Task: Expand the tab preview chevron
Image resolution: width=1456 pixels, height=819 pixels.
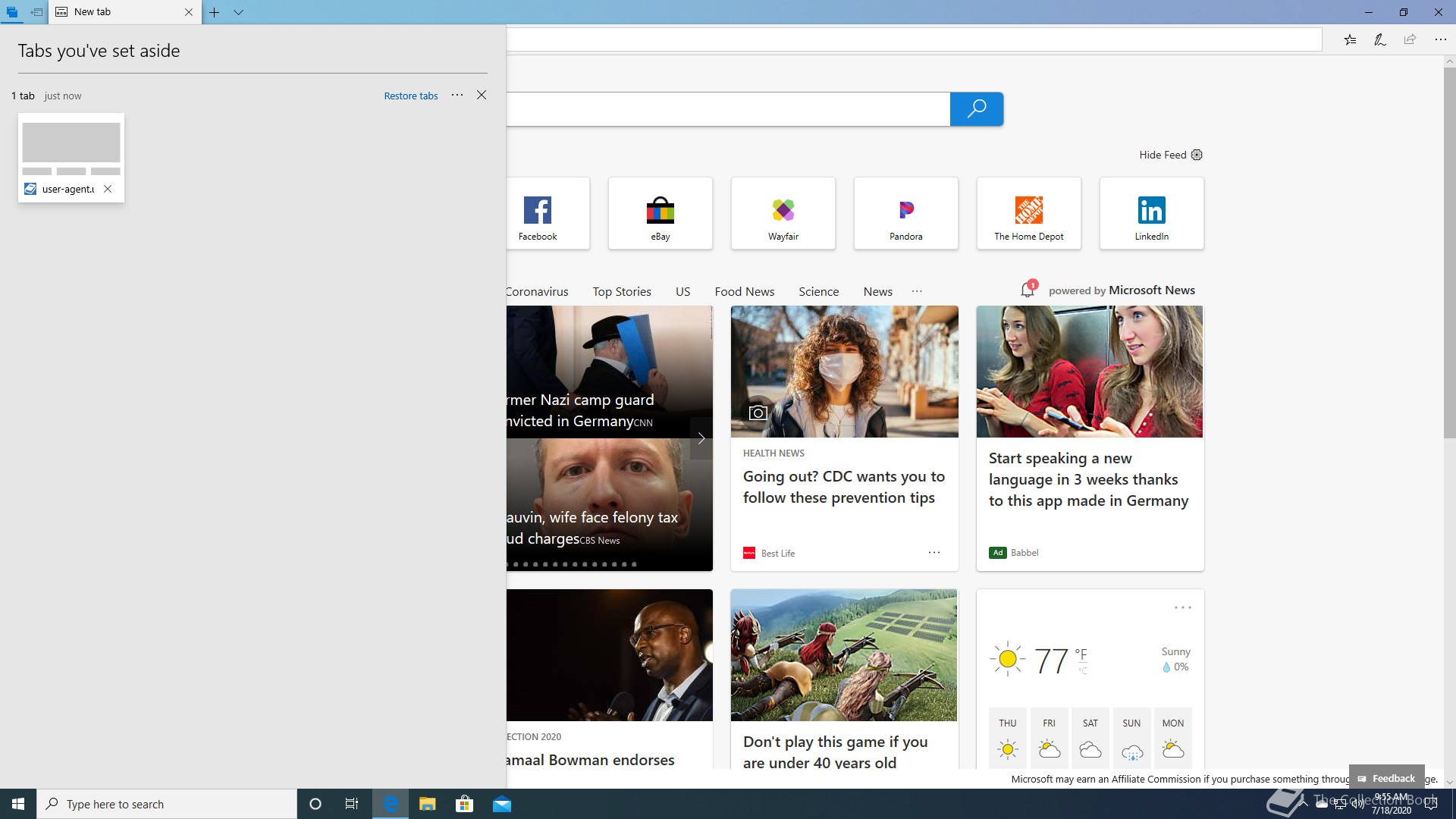Action: [x=238, y=12]
